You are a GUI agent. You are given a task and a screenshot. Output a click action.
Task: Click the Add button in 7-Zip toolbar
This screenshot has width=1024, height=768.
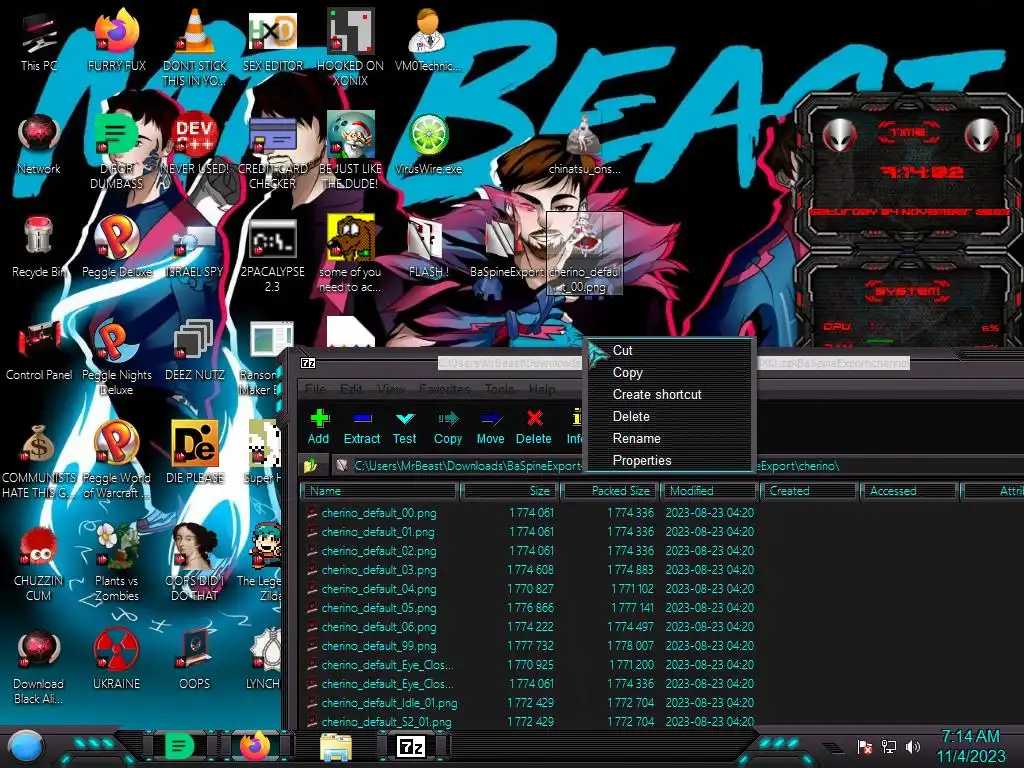319,426
